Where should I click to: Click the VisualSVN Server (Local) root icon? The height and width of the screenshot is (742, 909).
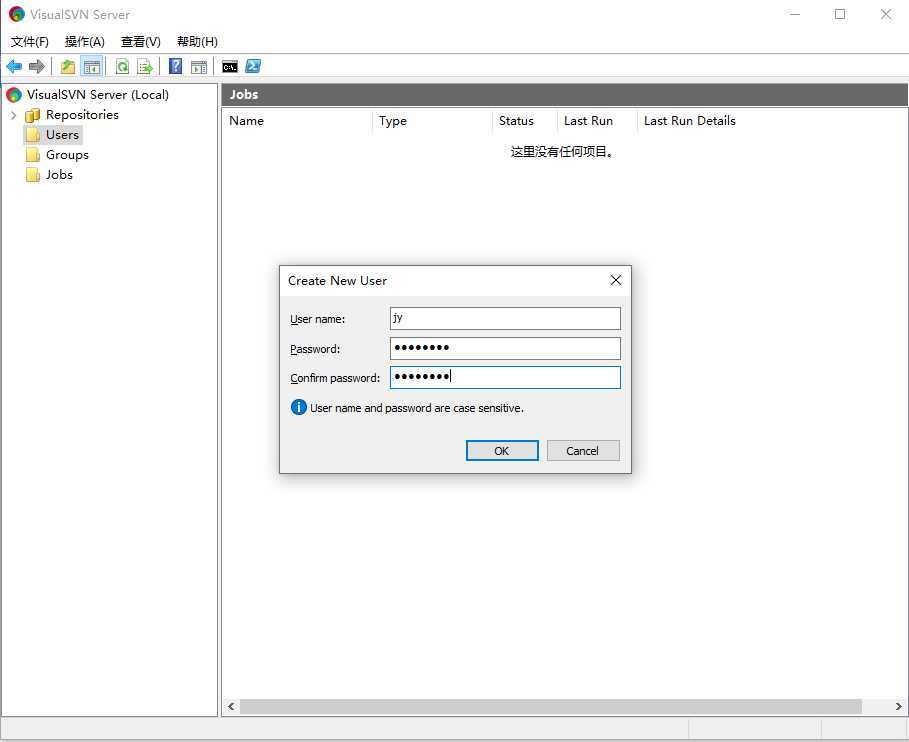[x=14, y=94]
